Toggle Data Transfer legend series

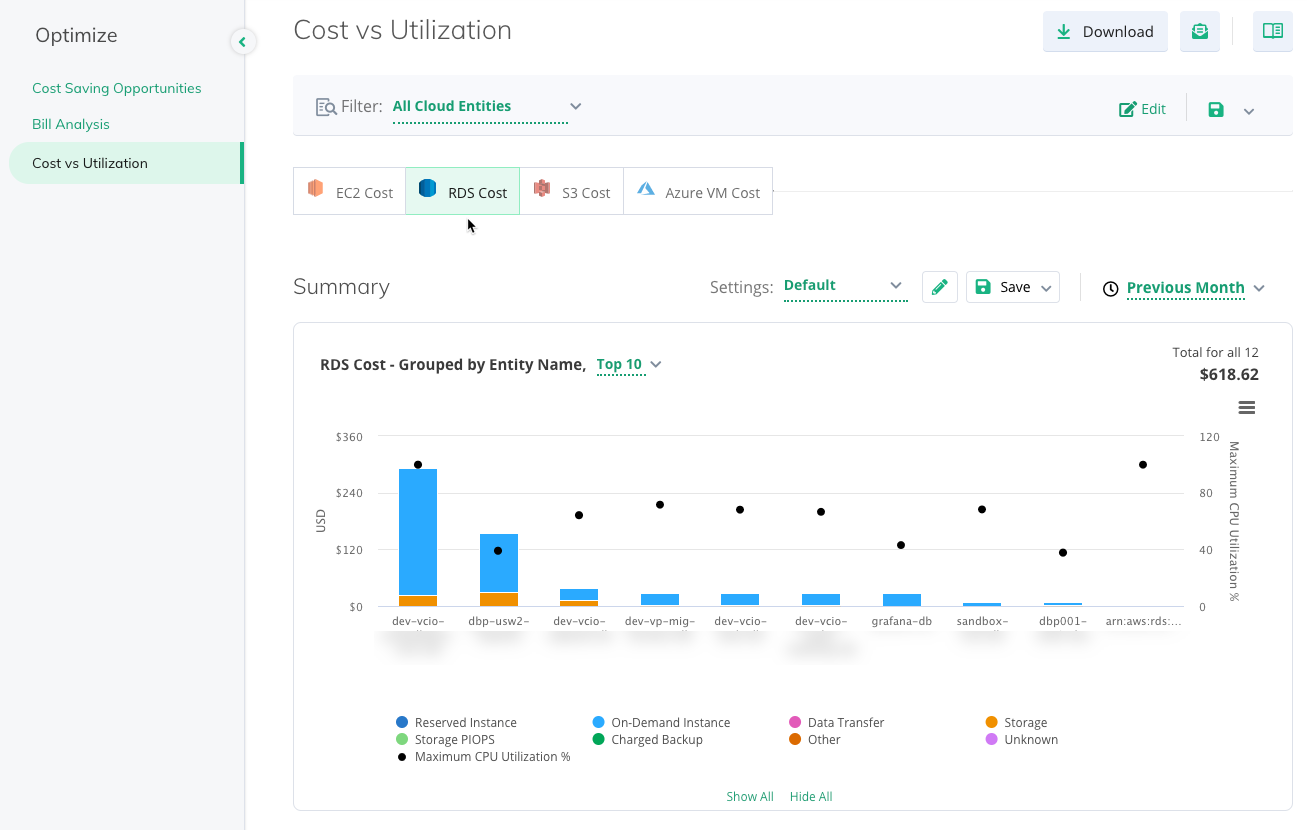(x=836, y=722)
